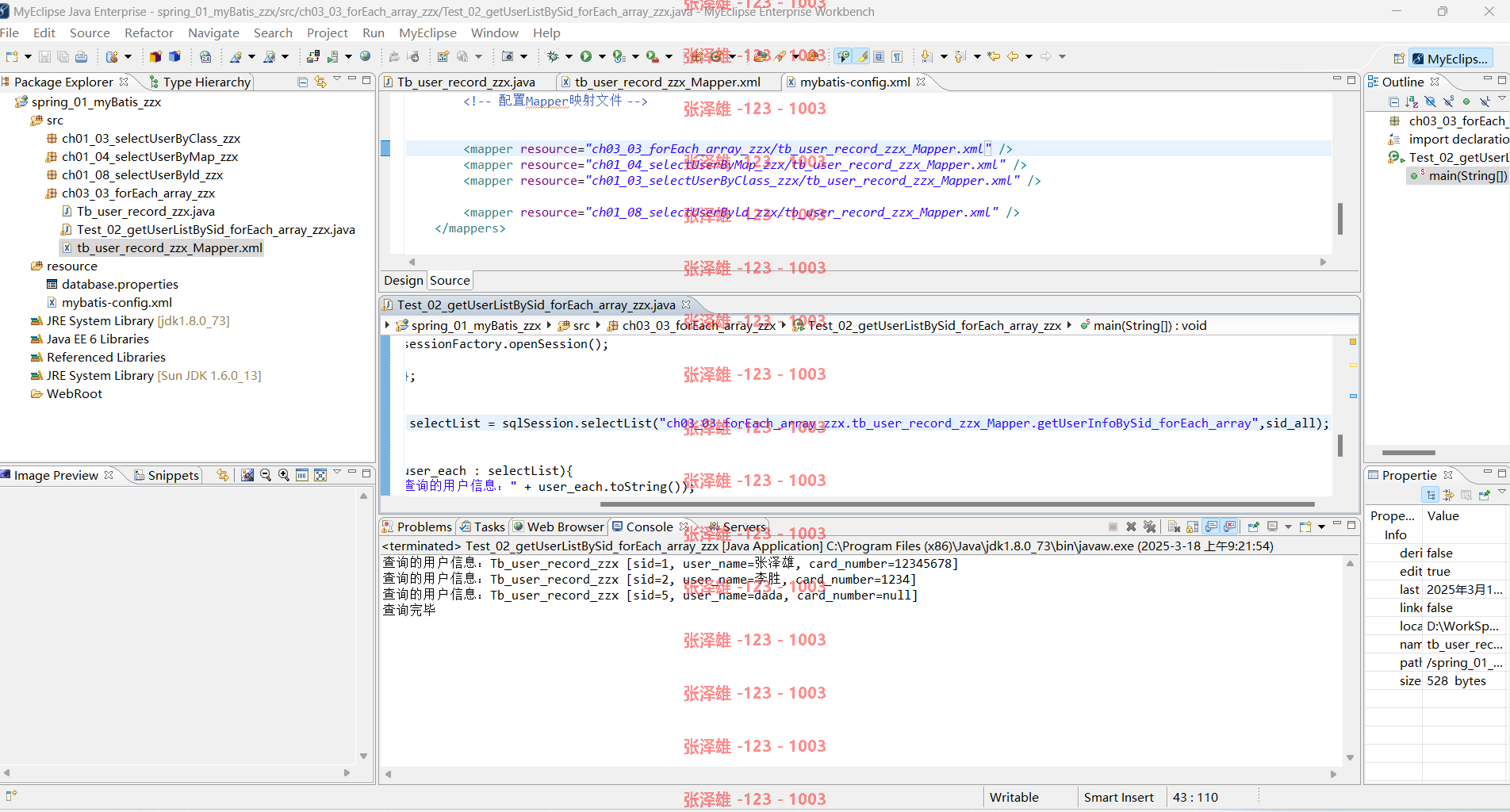Image resolution: width=1510 pixels, height=812 pixels.
Task: Click the New file toolbar icon
Action: pyautogui.click(x=11, y=56)
